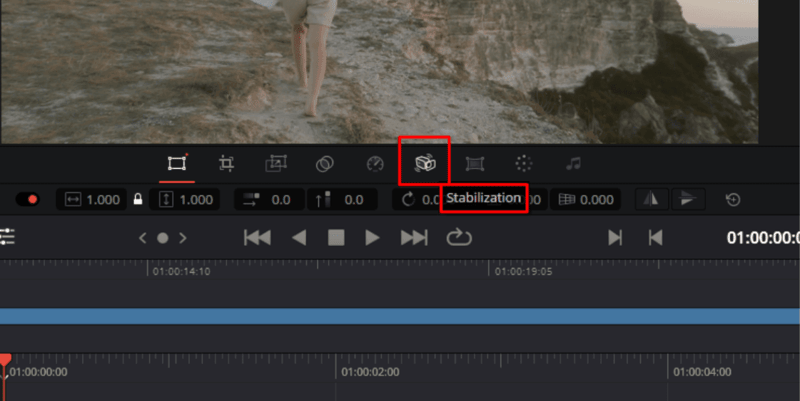800x401 pixels.
Task: Go to the previous edit point
Action: [655, 238]
